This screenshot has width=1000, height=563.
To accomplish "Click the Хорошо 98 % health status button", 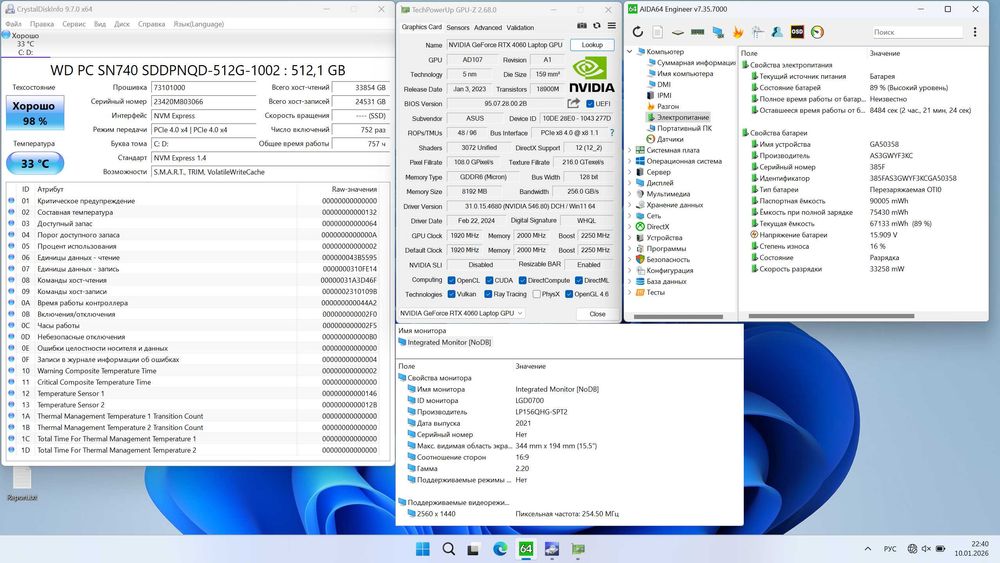I will 35,113.
